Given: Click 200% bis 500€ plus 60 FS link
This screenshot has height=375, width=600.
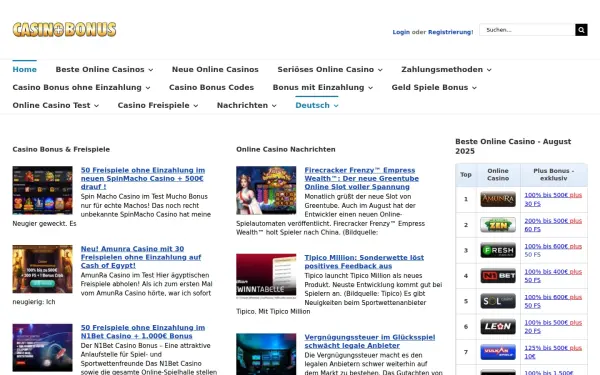Looking at the screenshot, I should click(553, 225).
